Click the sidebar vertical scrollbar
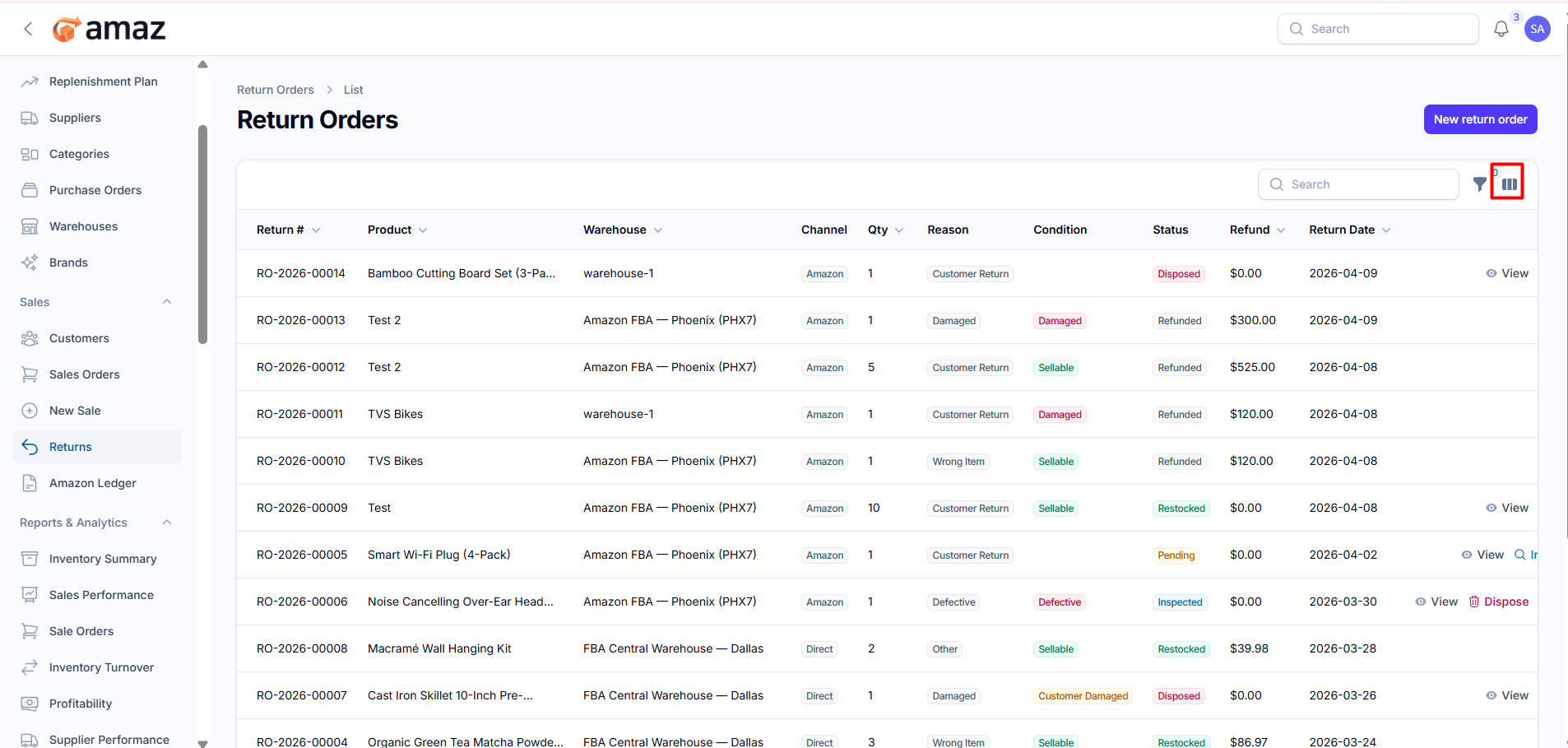Screen dimensions: 1568x748 202,235
